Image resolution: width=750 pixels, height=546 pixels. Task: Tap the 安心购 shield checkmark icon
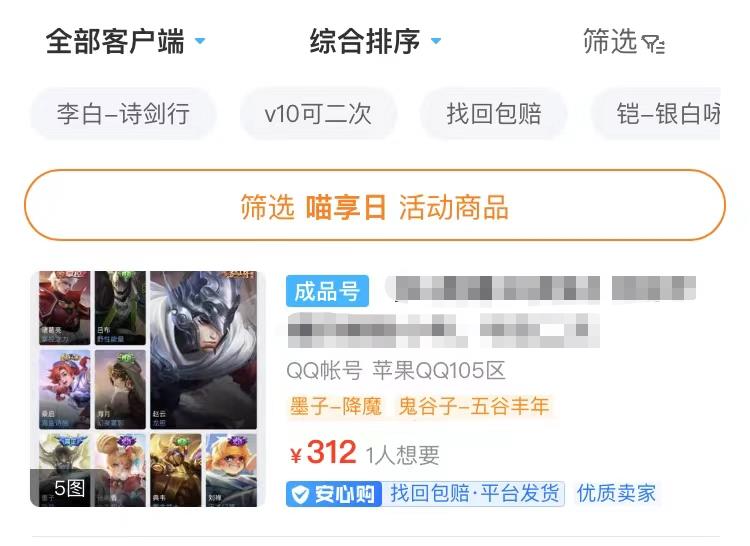(x=300, y=494)
